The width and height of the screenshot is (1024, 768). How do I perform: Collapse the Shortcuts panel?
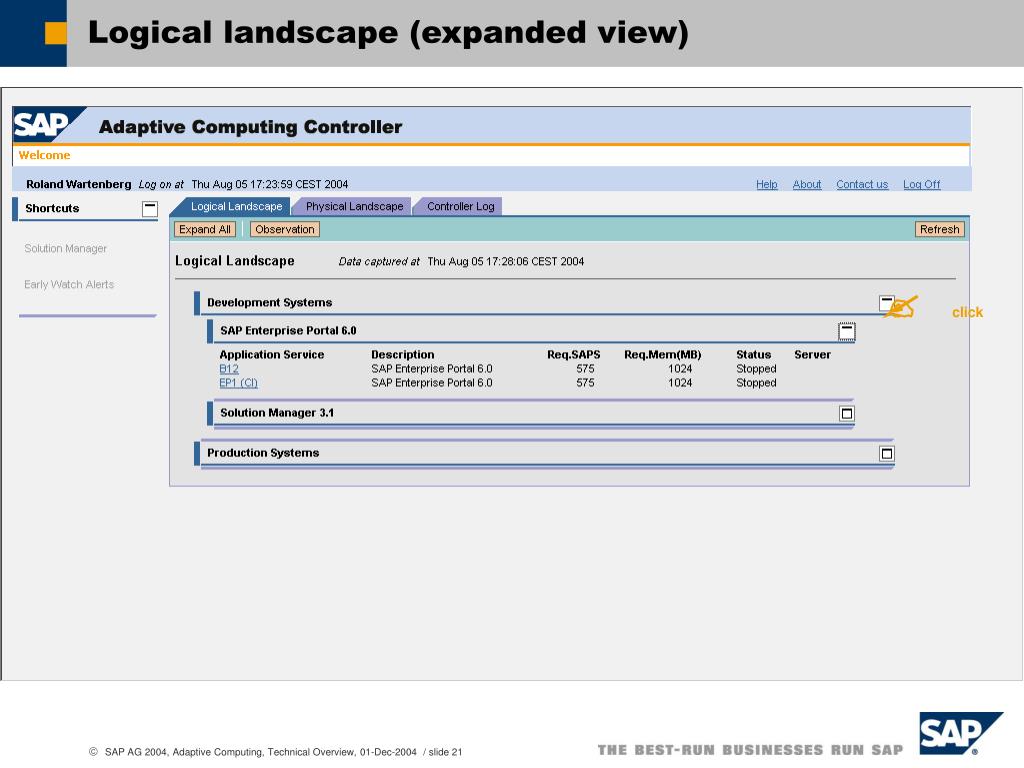coord(150,209)
